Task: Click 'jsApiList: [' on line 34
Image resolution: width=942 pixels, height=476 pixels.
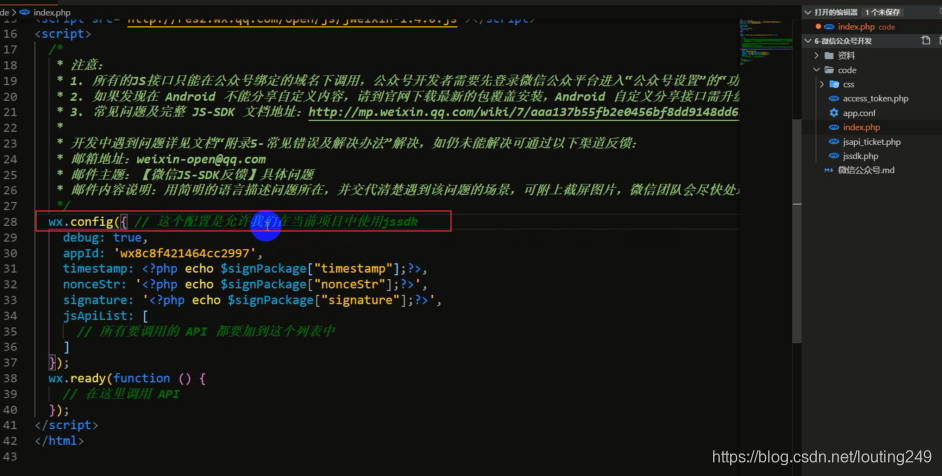Action: click(105, 316)
